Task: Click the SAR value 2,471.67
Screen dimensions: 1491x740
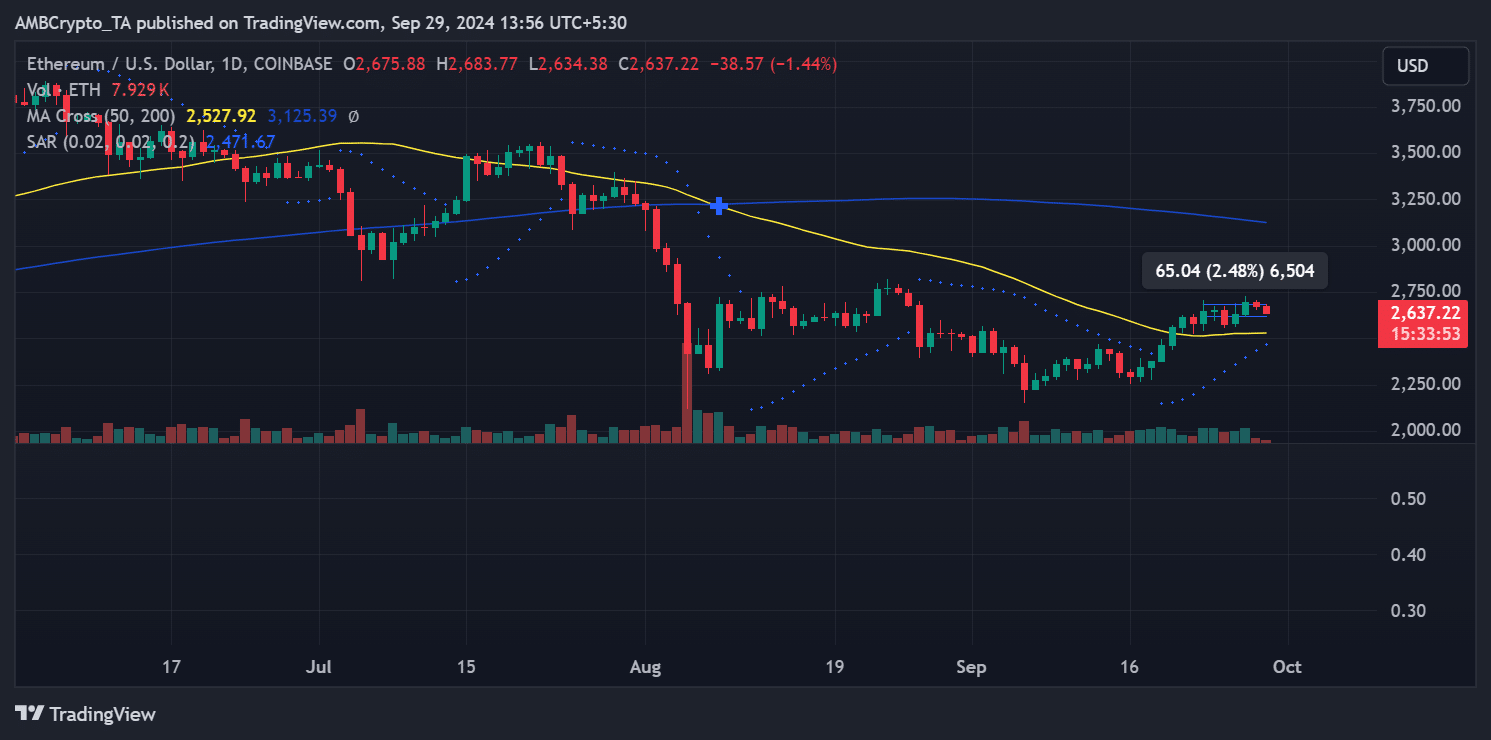Action: pos(240,142)
